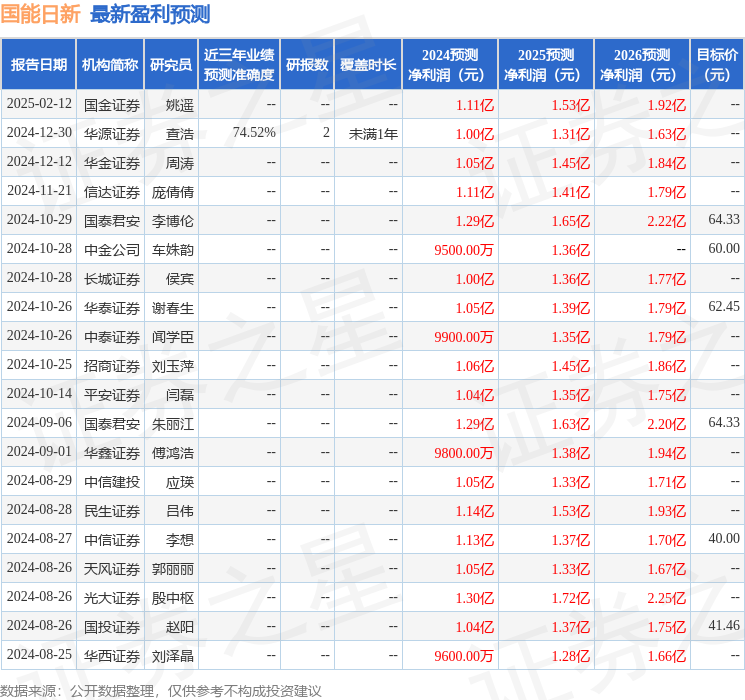Viewport: 745px width, 700px height.
Task: Click the 研究员 column header
Action: (171, 65)
